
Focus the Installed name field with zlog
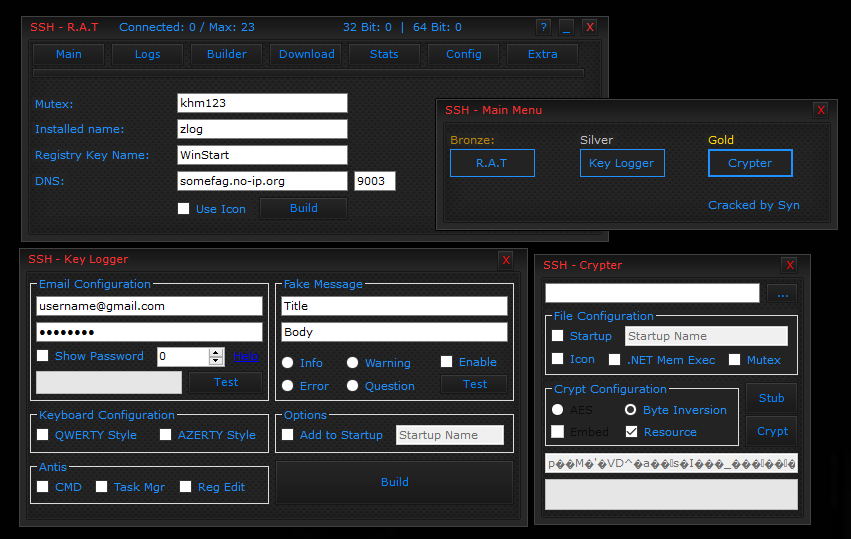[x=262, y=129]
